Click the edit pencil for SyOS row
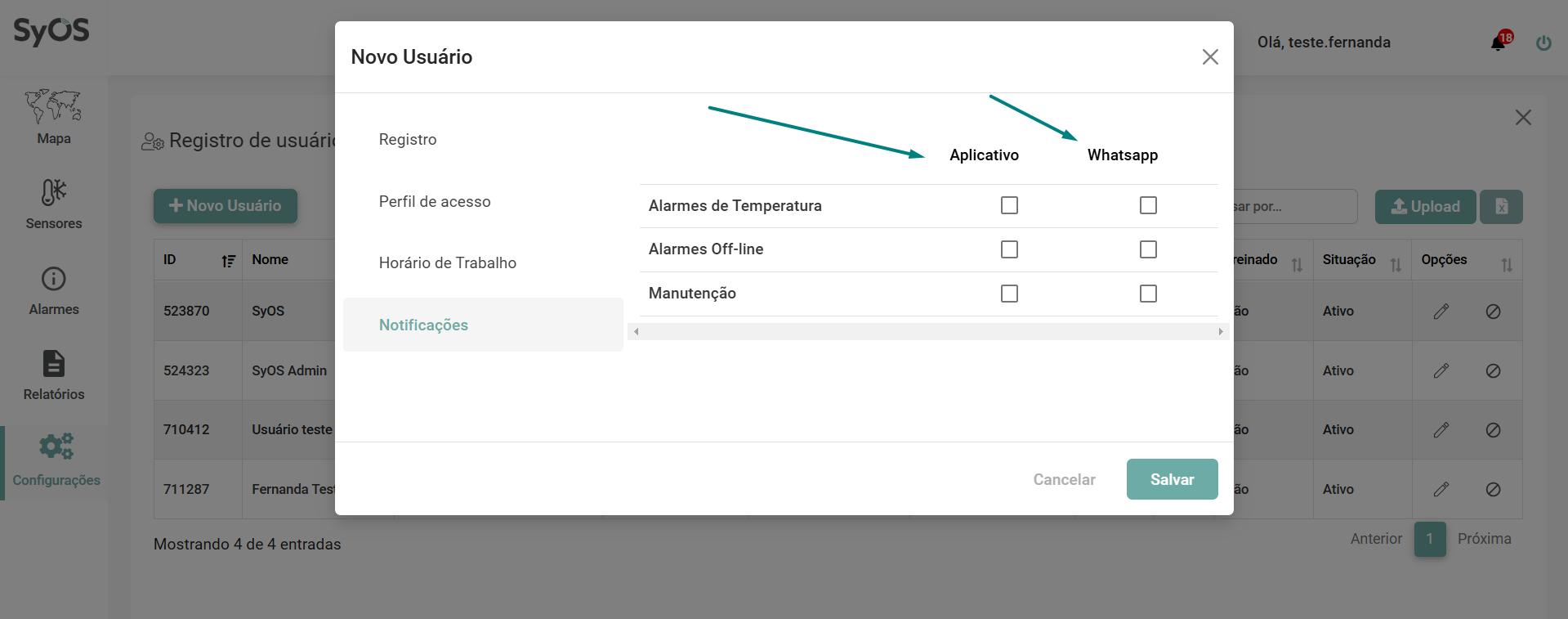 1441,312
